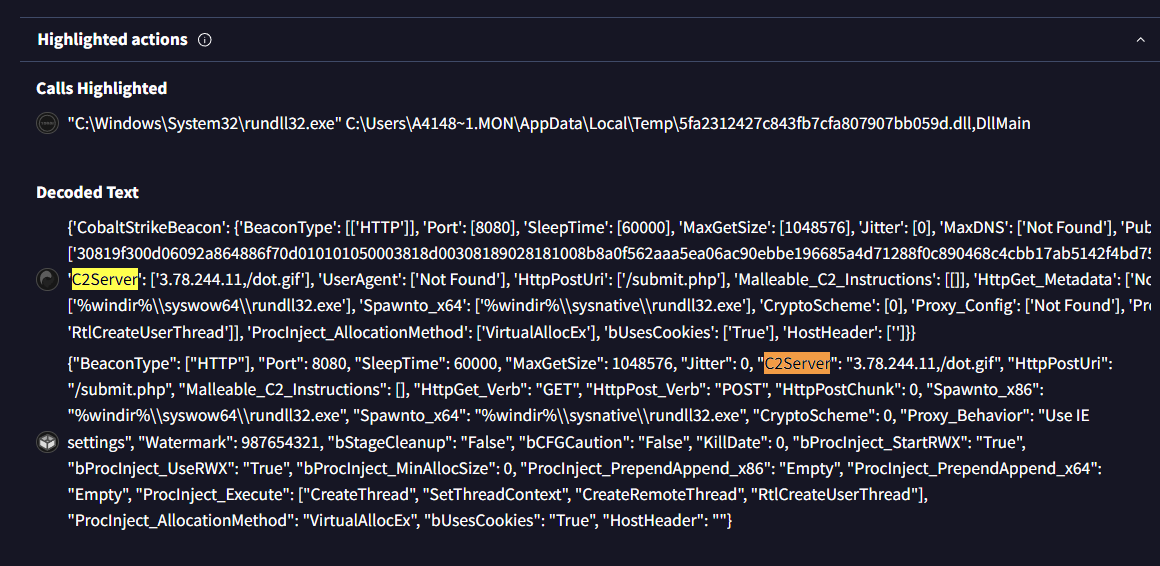The height and width of the screenshot is (566, 1160).
Task: Click the Decoded Text heading
Action: (x=87, y=193)
